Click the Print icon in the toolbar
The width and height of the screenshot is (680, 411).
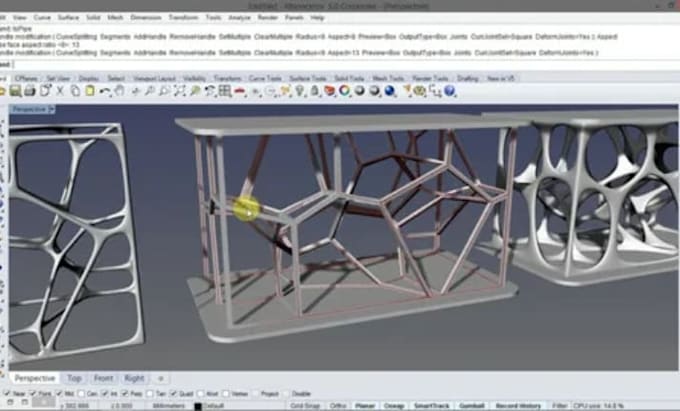click(x=29, y=91)
